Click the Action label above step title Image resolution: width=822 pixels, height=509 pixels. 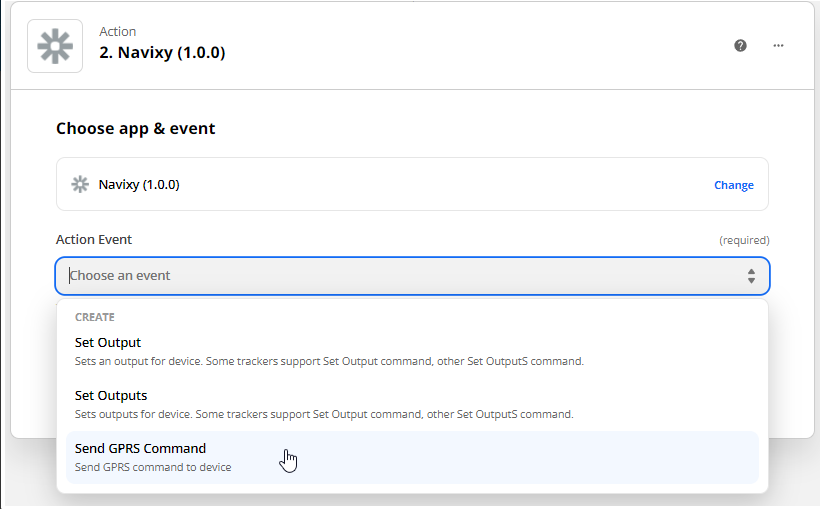click(x=117, y=31)
